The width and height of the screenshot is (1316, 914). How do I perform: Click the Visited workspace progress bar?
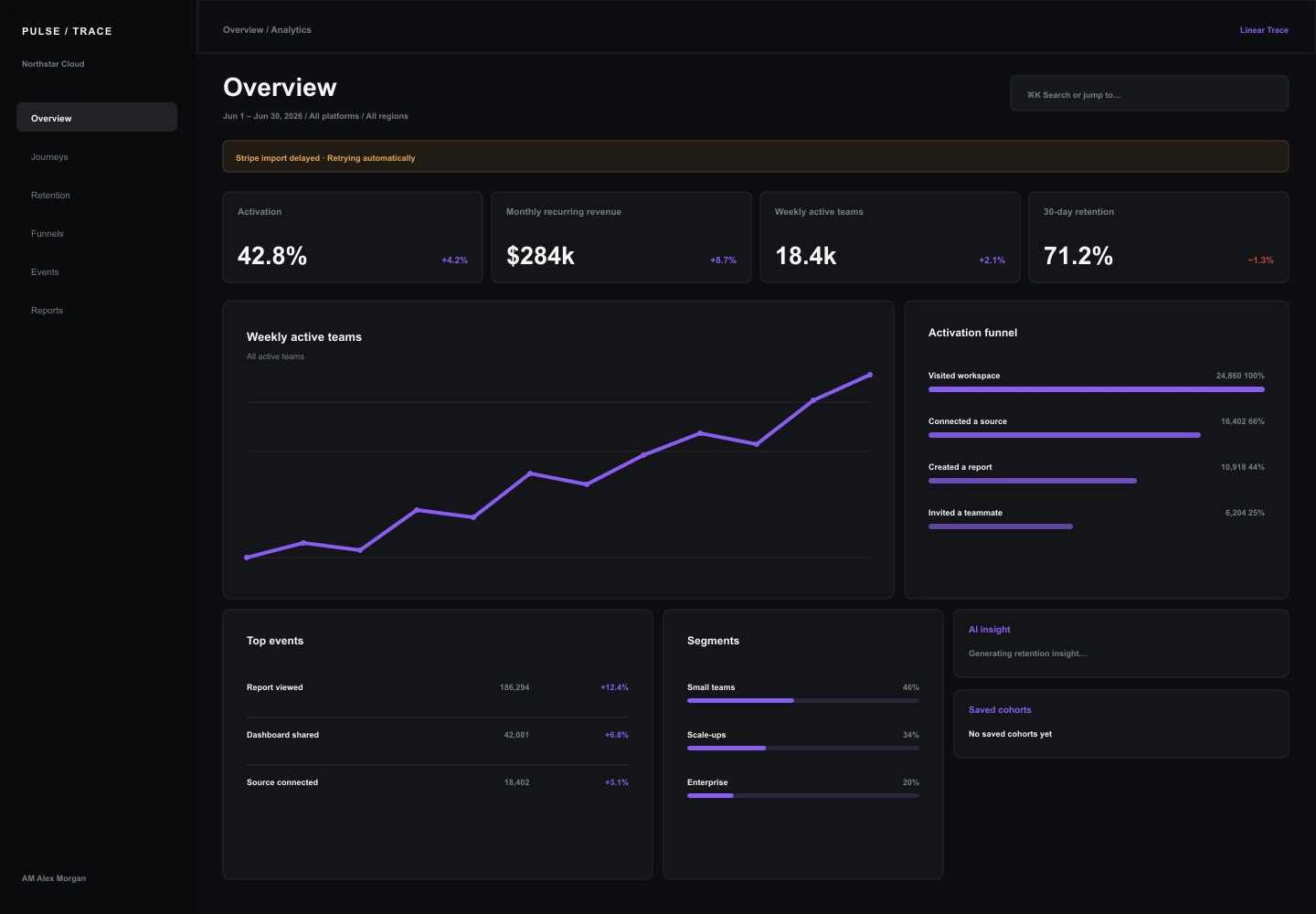coord(1097,389)
